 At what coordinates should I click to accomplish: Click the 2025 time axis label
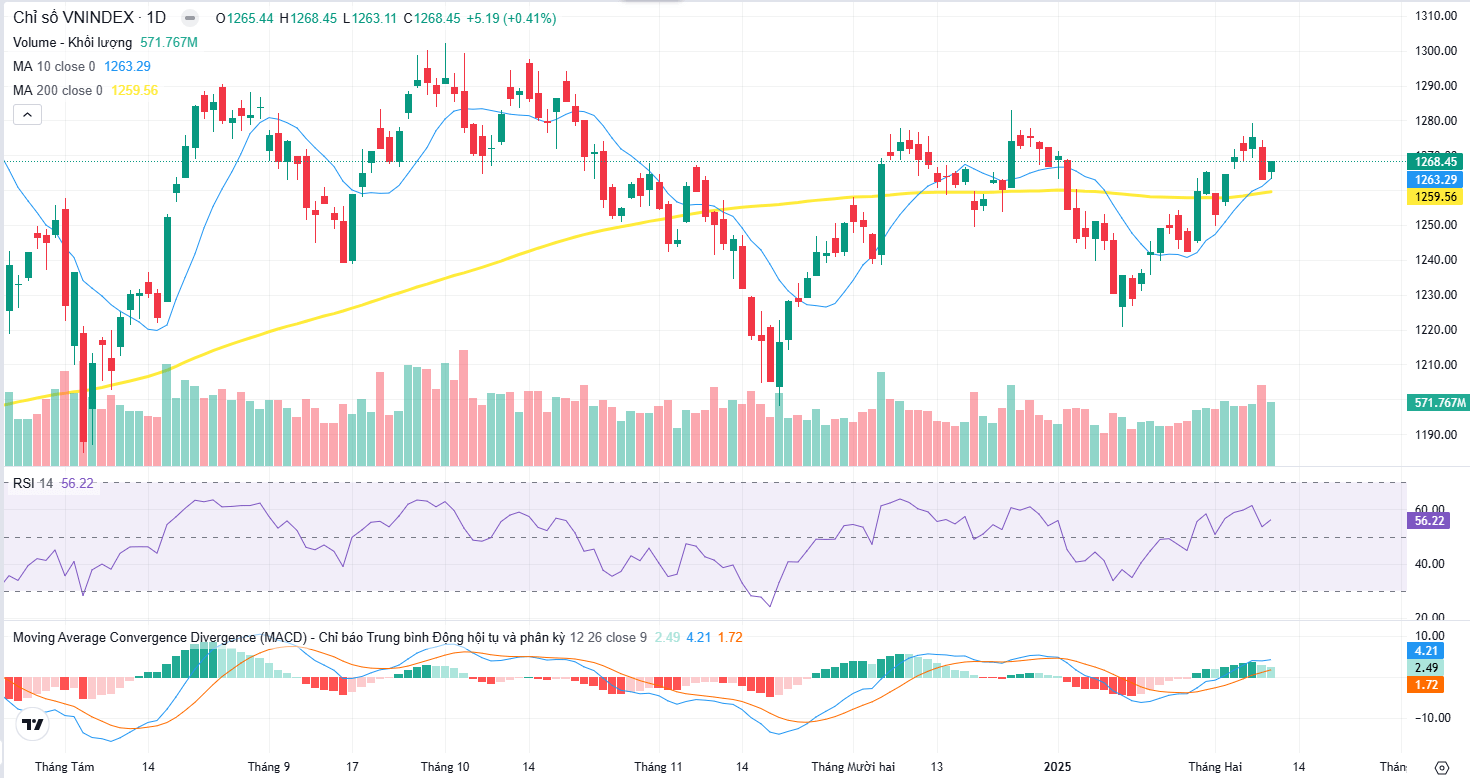pyautogui.click(x=1058, y=767)
